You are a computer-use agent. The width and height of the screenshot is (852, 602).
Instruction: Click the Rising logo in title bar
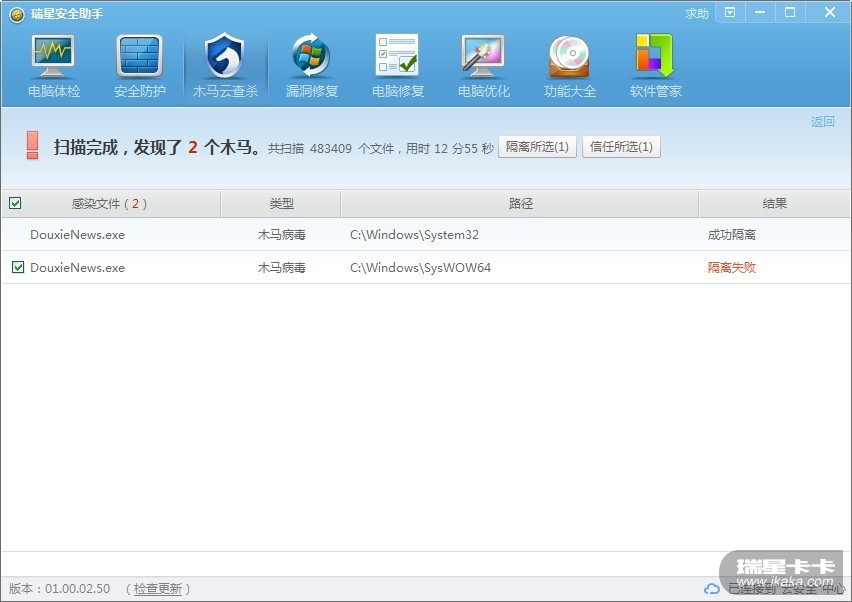pyautogui.click(x=17, y=14)
